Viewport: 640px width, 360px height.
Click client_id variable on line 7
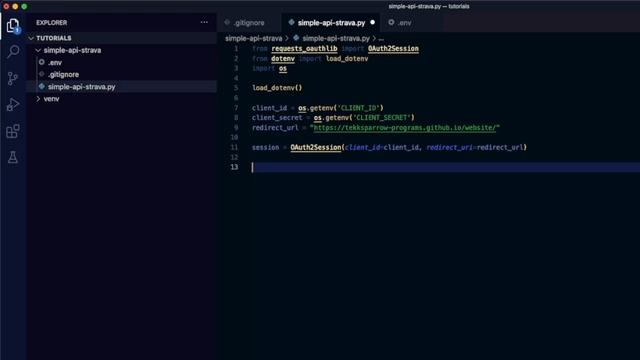269,108
